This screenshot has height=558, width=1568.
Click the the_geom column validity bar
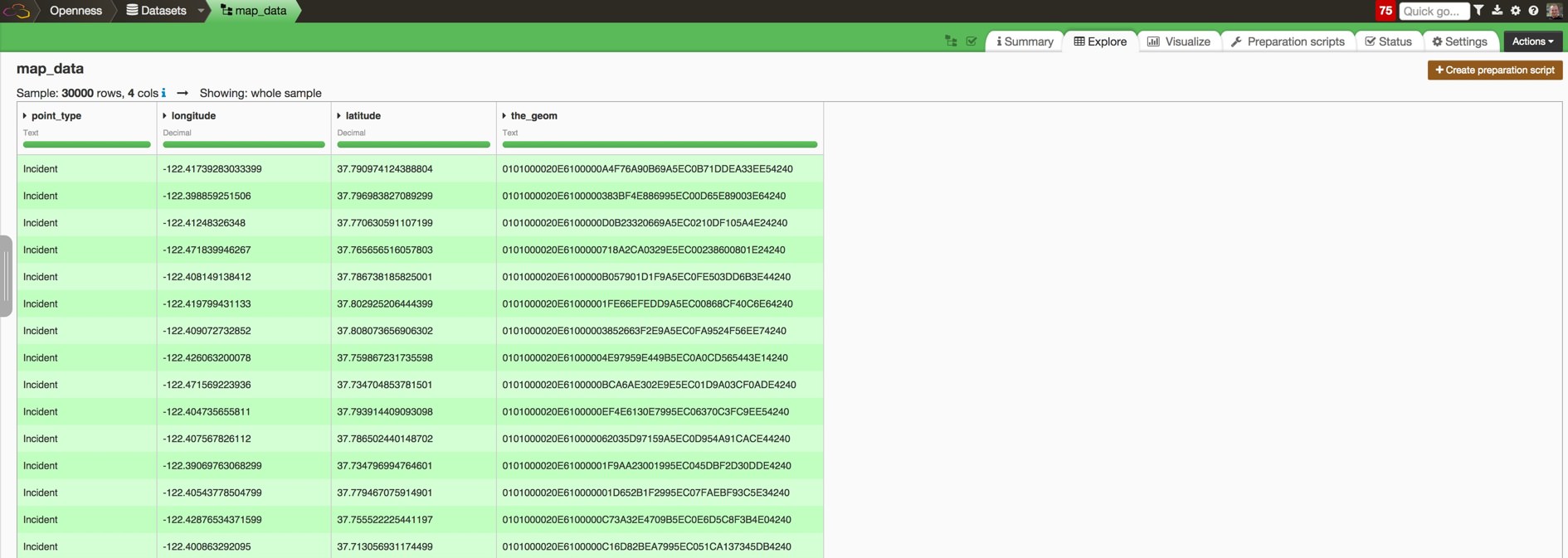click(x=660, y=144)
